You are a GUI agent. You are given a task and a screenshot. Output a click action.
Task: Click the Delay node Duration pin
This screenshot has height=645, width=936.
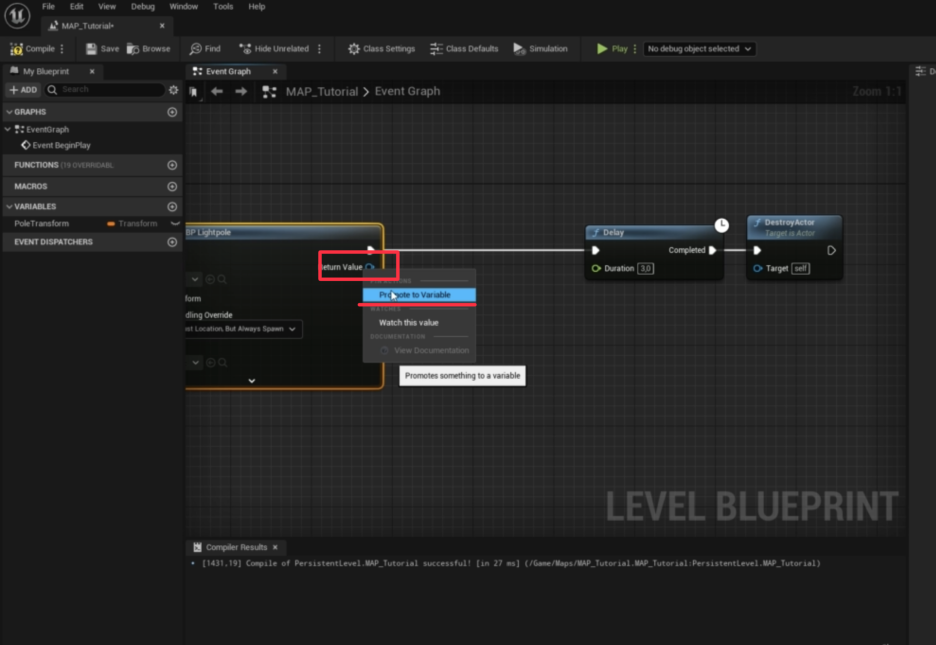coord(596,269)
